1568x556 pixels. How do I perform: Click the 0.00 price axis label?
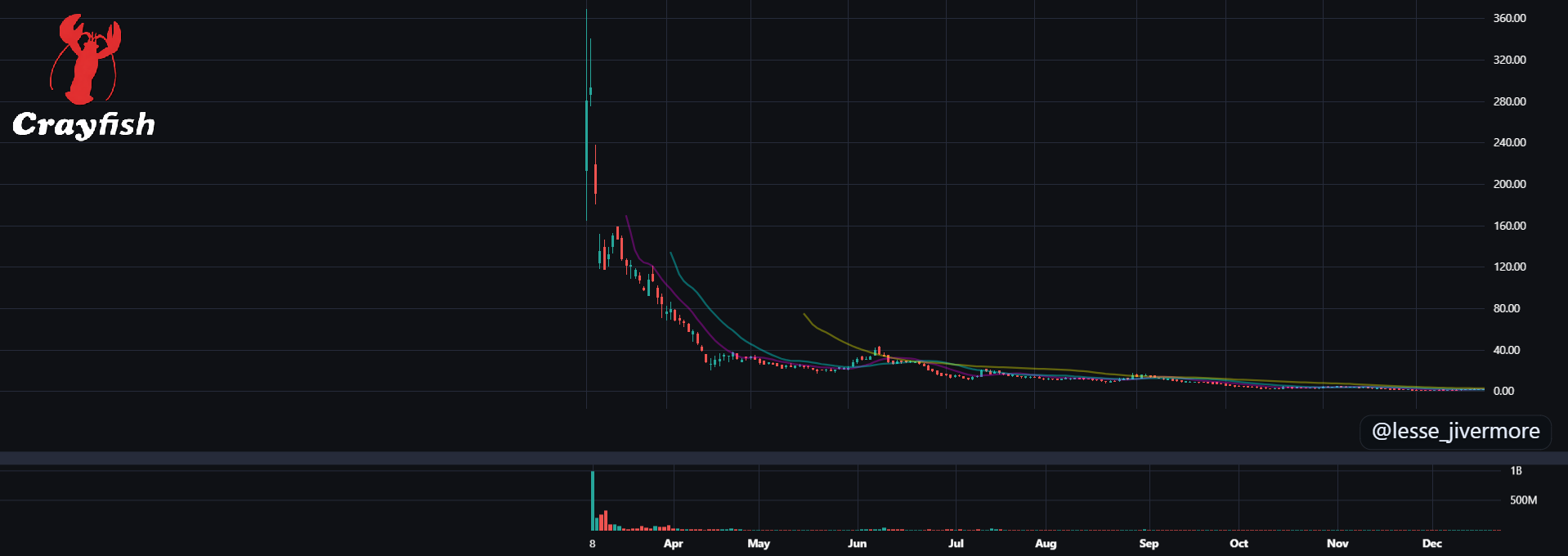(1503, 391)
